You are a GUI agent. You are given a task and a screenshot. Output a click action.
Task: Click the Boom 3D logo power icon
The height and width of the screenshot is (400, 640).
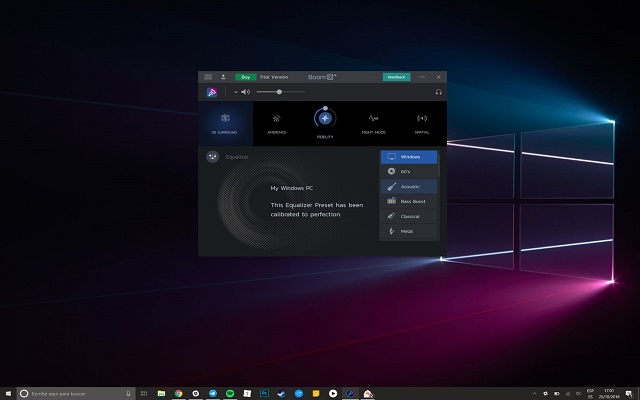tap(213, 92)
